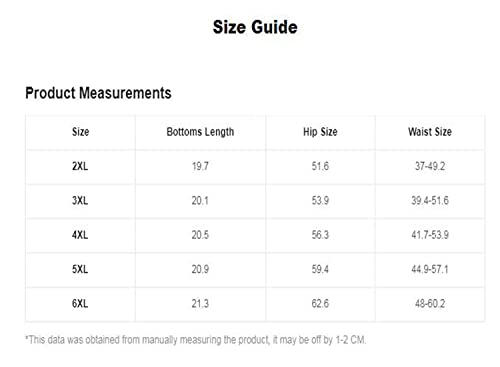500x367 pixels.
Task: Click the 48-60.2 waist size cell
Action: [x=430, y=303]
